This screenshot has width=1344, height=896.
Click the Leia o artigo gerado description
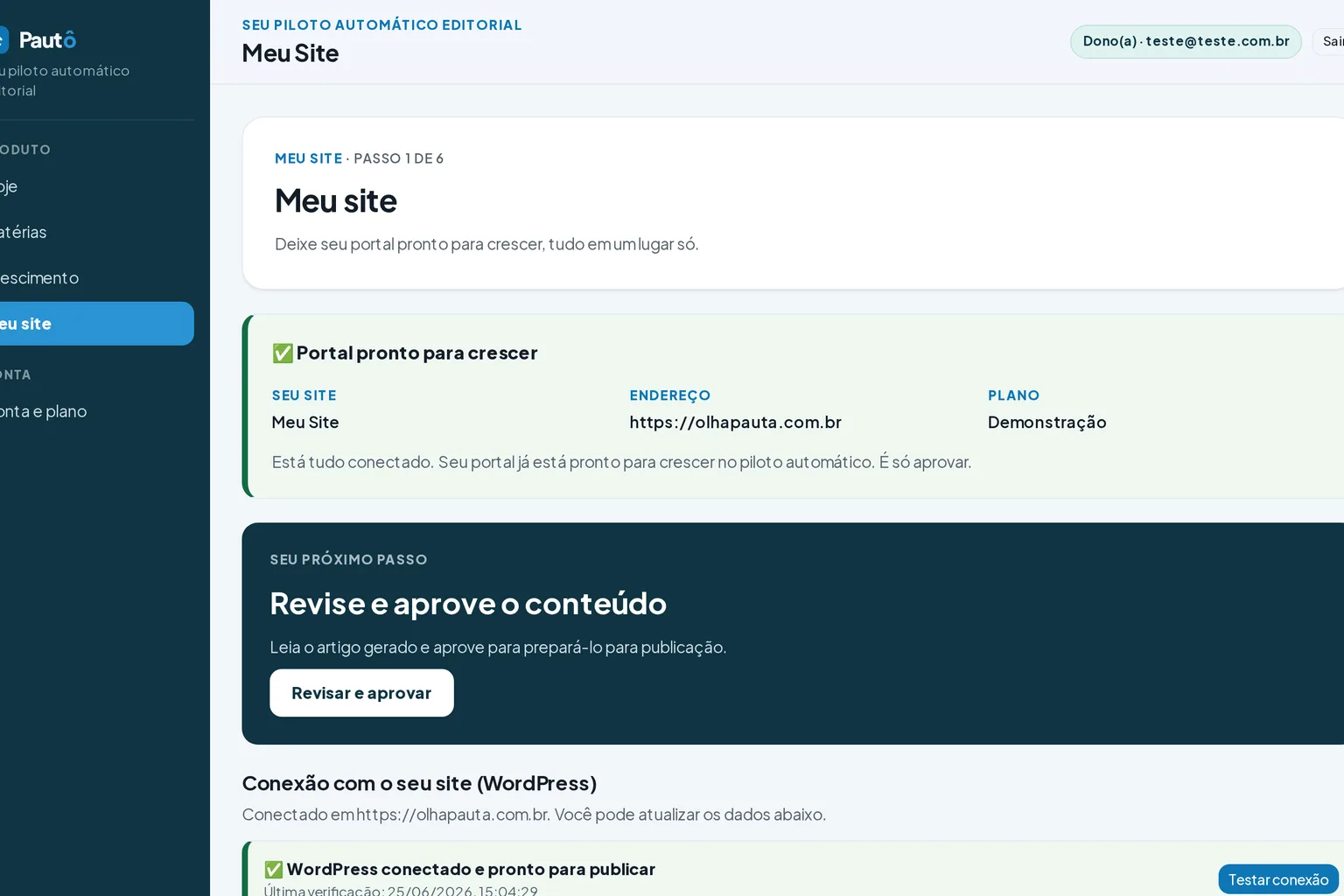pos(498,647)
